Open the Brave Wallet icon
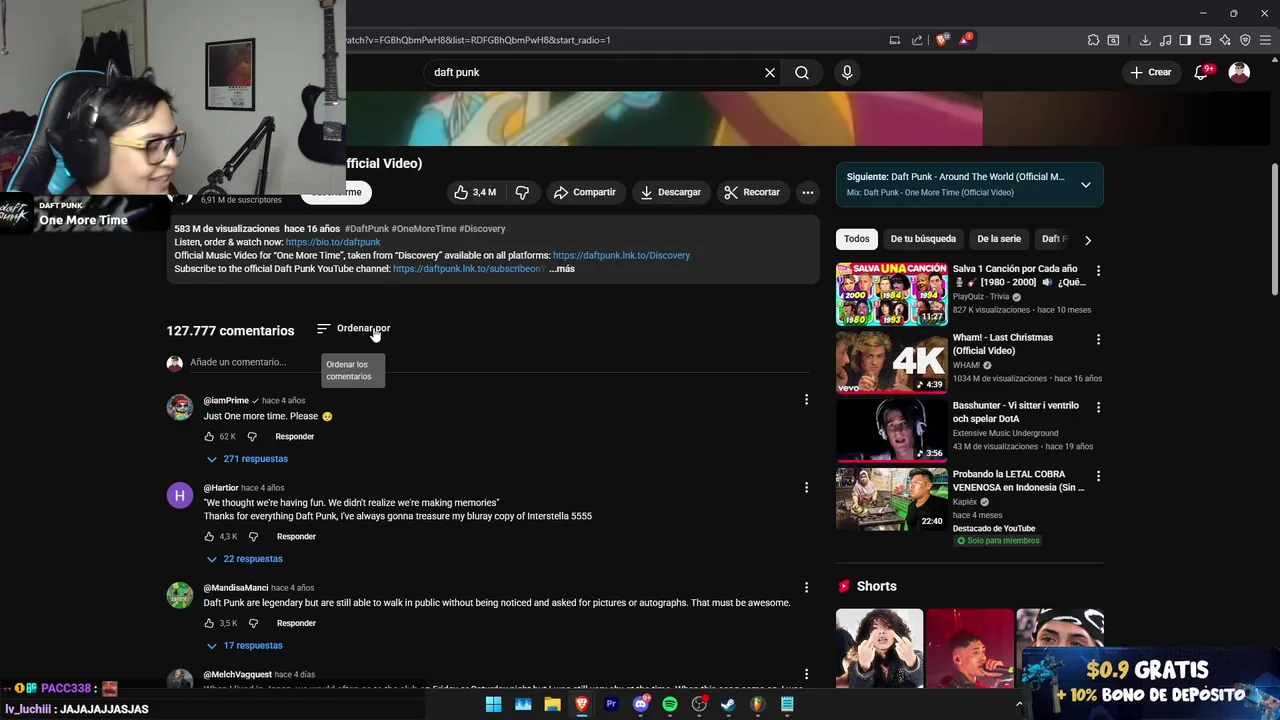 [x=1205, y=40]
